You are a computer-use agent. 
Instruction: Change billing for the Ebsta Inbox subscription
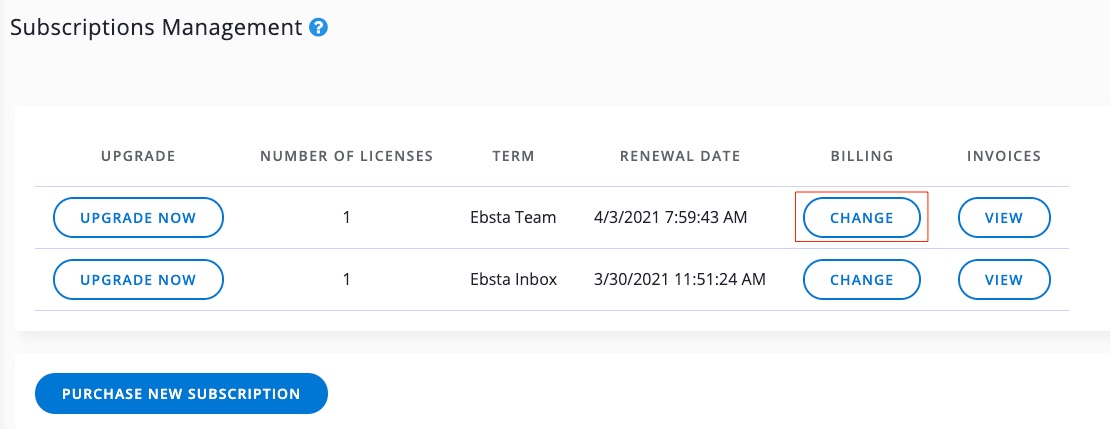click(x=861, y=280)
